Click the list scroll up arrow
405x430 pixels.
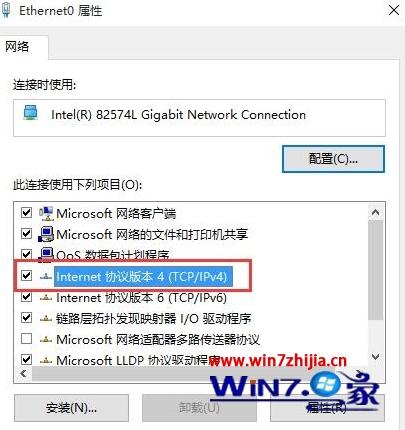coord(376,212)
